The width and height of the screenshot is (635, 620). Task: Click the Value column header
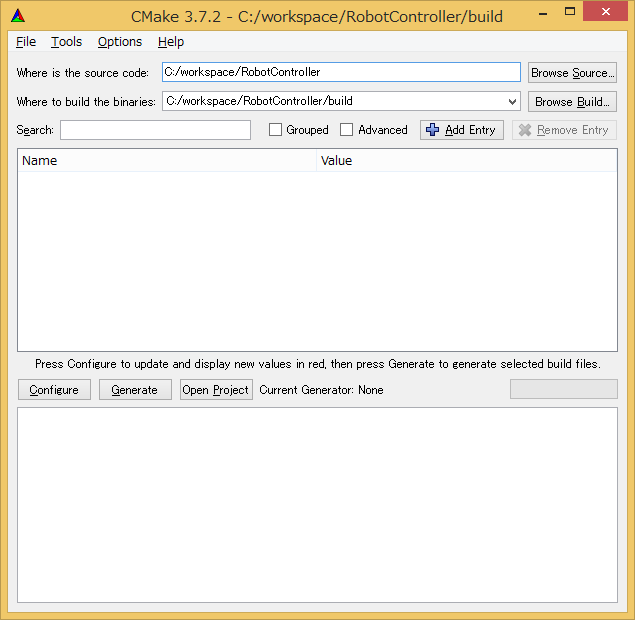[x=466, y=160]
